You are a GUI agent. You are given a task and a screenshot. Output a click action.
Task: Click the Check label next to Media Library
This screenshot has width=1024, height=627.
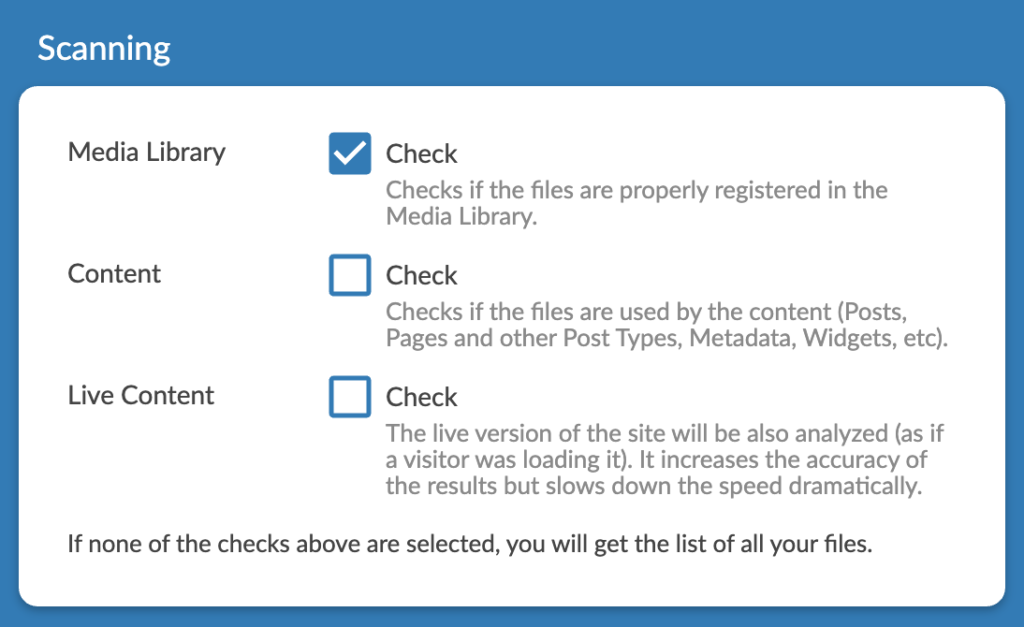click(421, 154)
